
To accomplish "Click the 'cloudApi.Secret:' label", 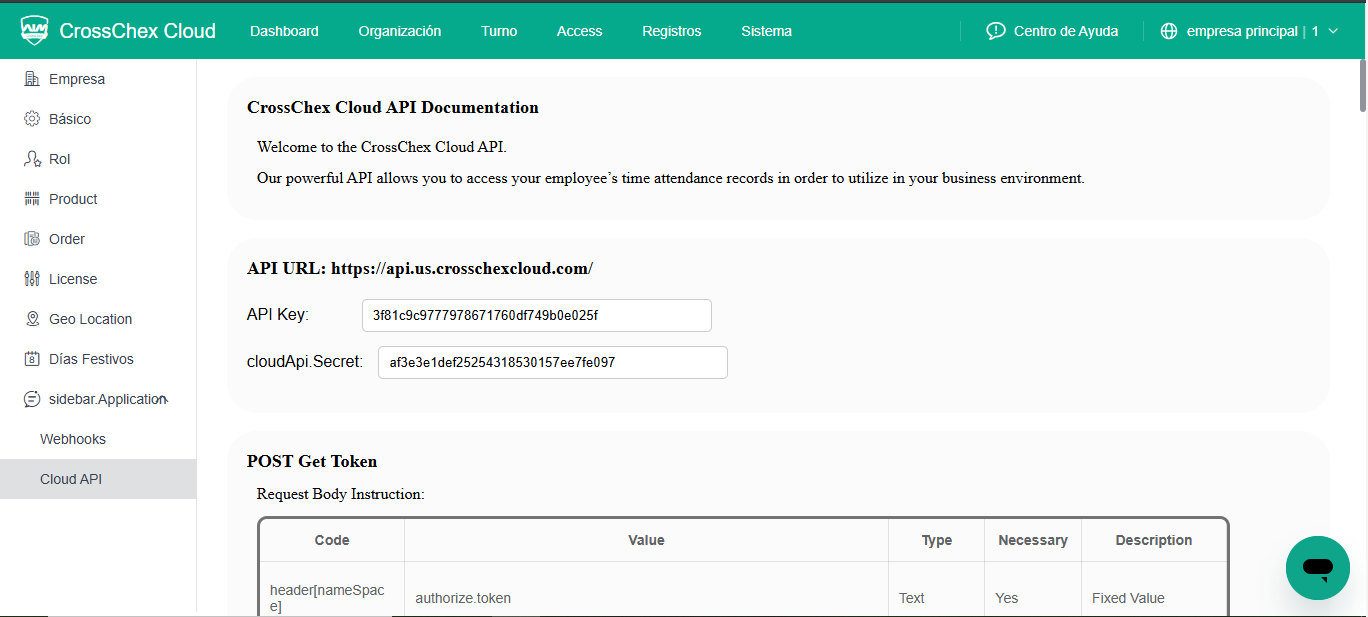I will pos(305,362).
